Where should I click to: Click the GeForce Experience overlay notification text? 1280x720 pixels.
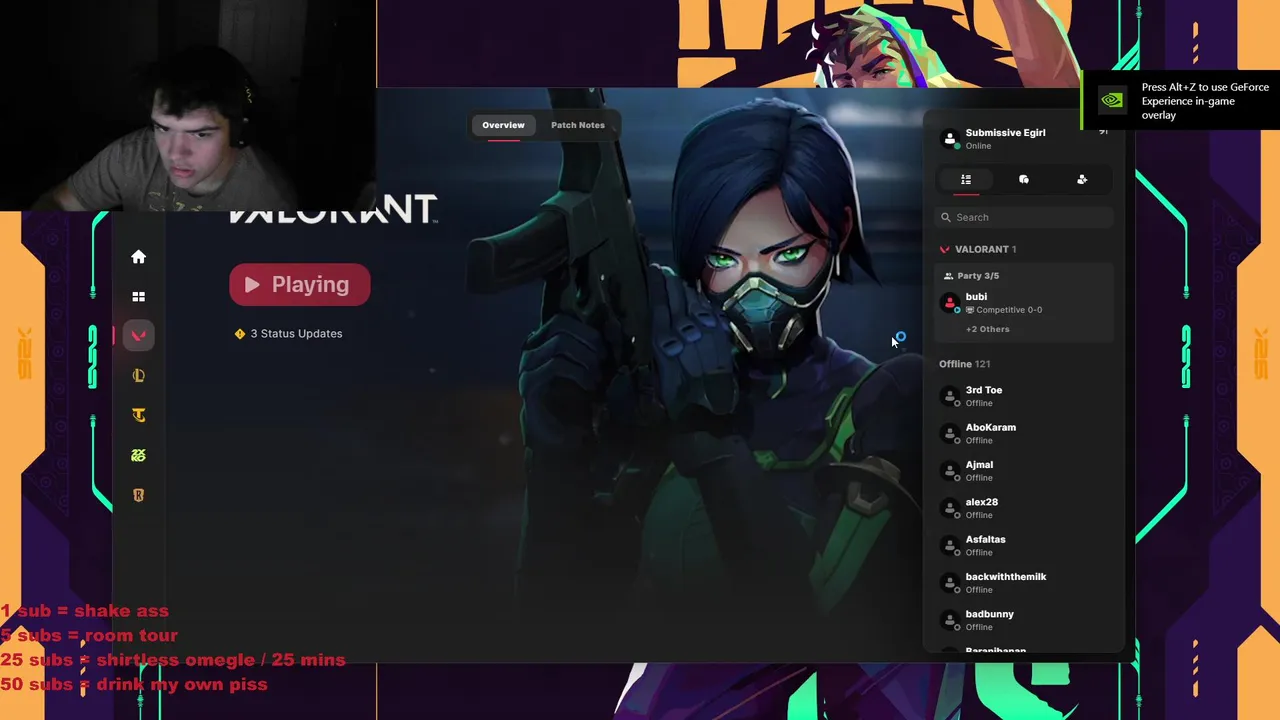pos(1204,101)
